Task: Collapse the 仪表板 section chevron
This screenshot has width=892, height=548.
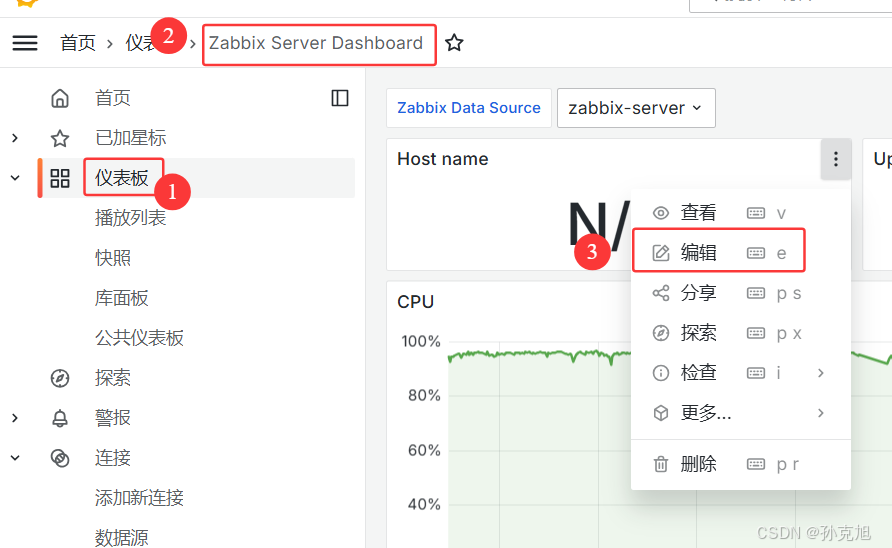Action: (x=15, y=178)
